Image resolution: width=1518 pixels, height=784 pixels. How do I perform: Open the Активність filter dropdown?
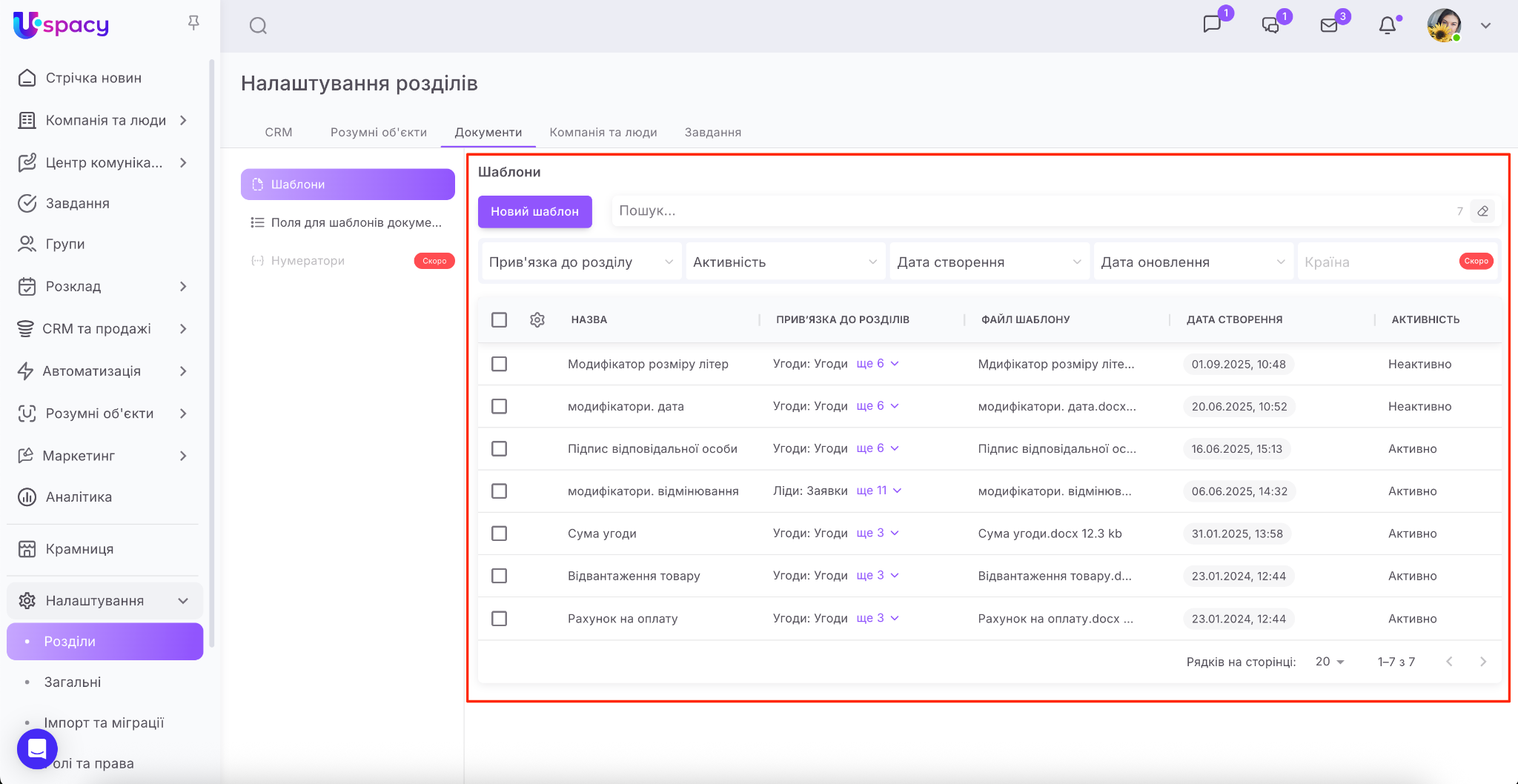785,262
